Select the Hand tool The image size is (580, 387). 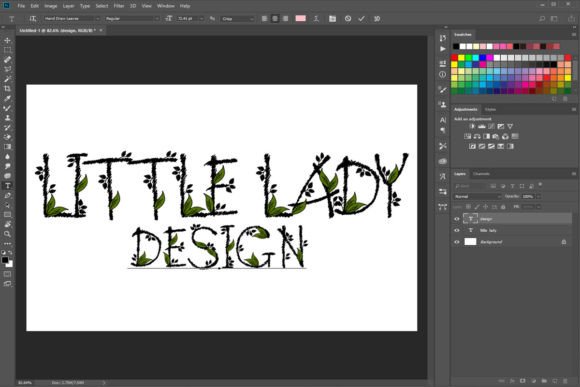pyautogui.click(x=7, y=224)
